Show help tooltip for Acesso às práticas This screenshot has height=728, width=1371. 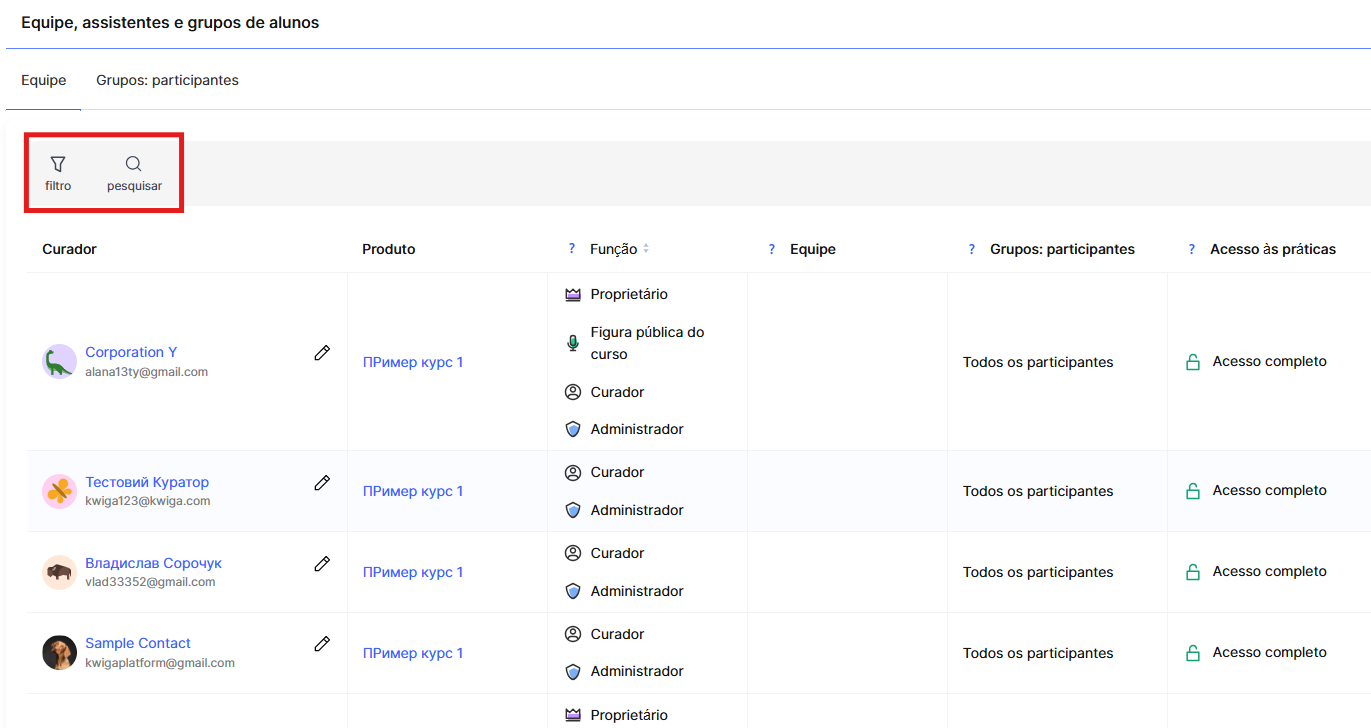click(x=1192, y=249)
